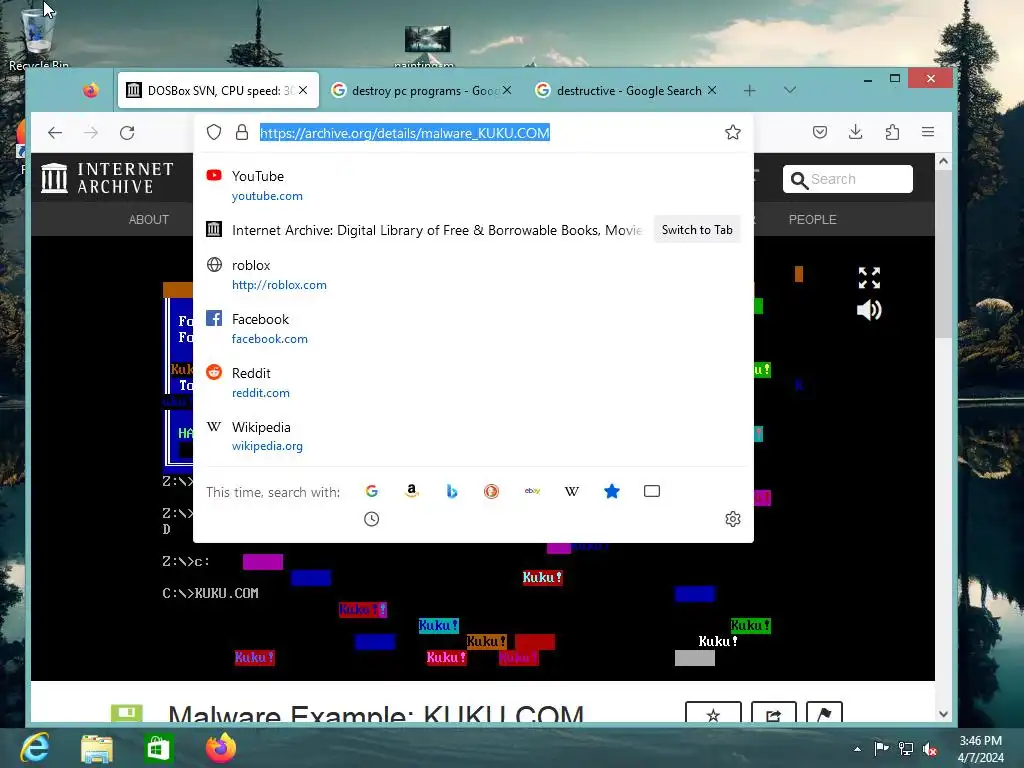1024x768 pixels.
Task: Select the roblox suggestion
Action: 473,275
